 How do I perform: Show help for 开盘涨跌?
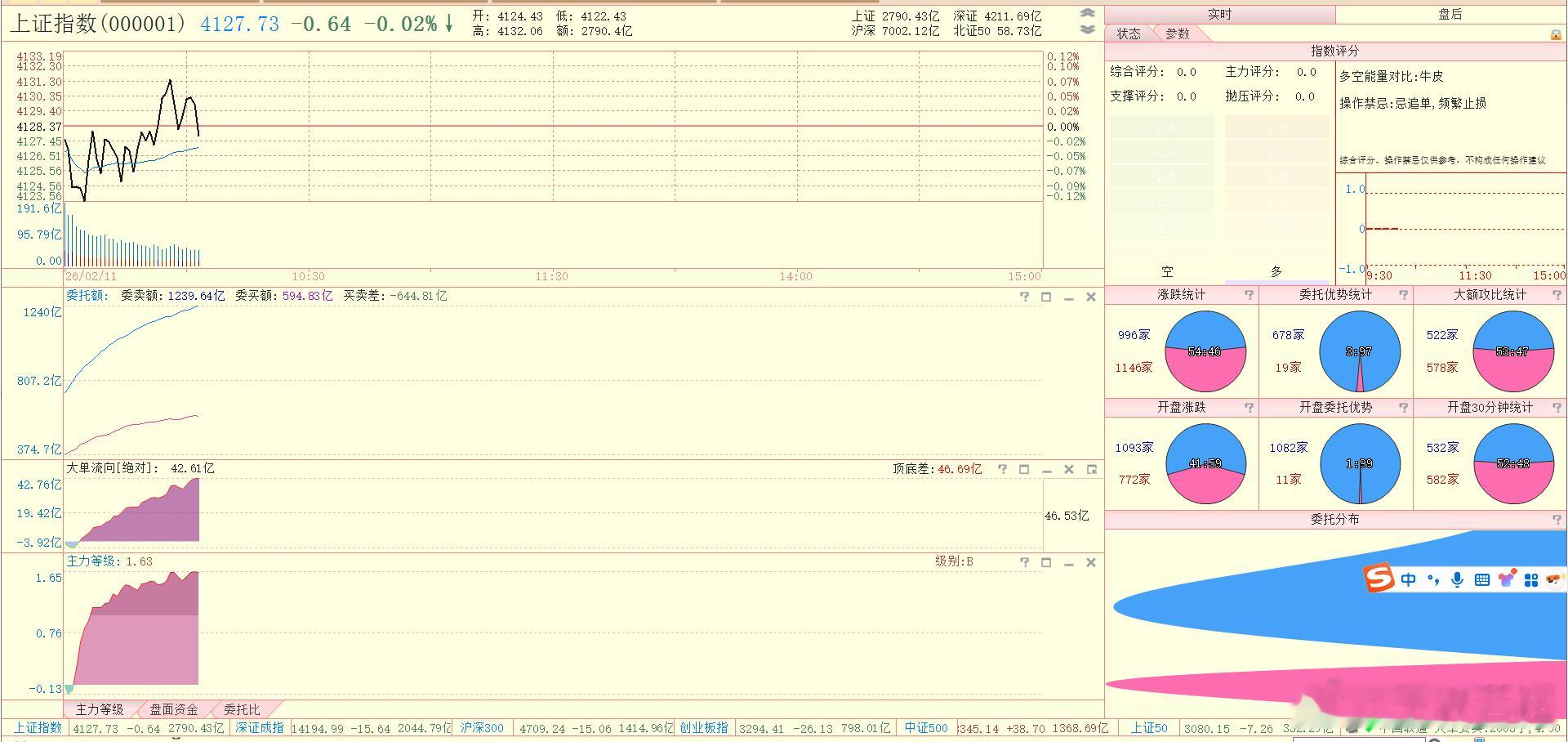1249,408
